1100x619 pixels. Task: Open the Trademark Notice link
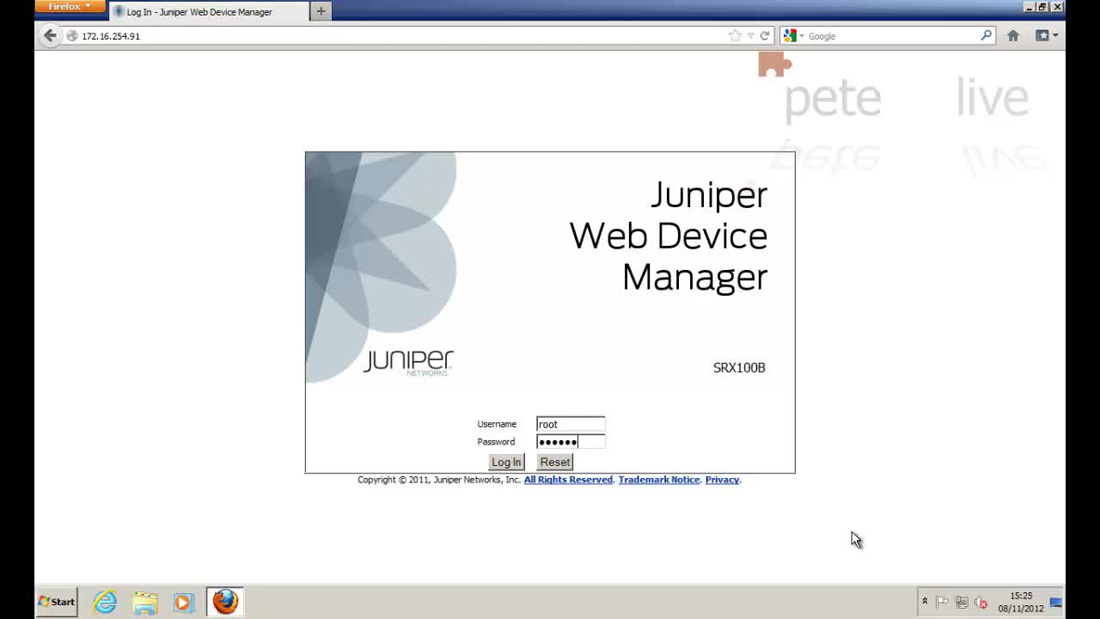pos(659,480)
